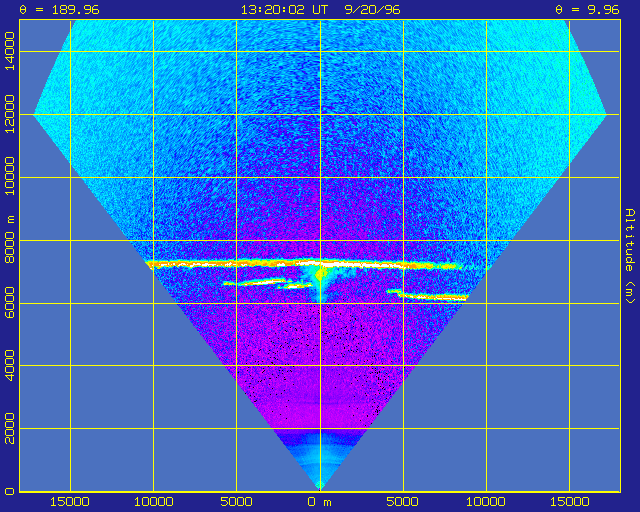The height and width of the screenshot is (512, 640).
Task: Click the 2000 altitude axis label
Action: click(9, 428)
